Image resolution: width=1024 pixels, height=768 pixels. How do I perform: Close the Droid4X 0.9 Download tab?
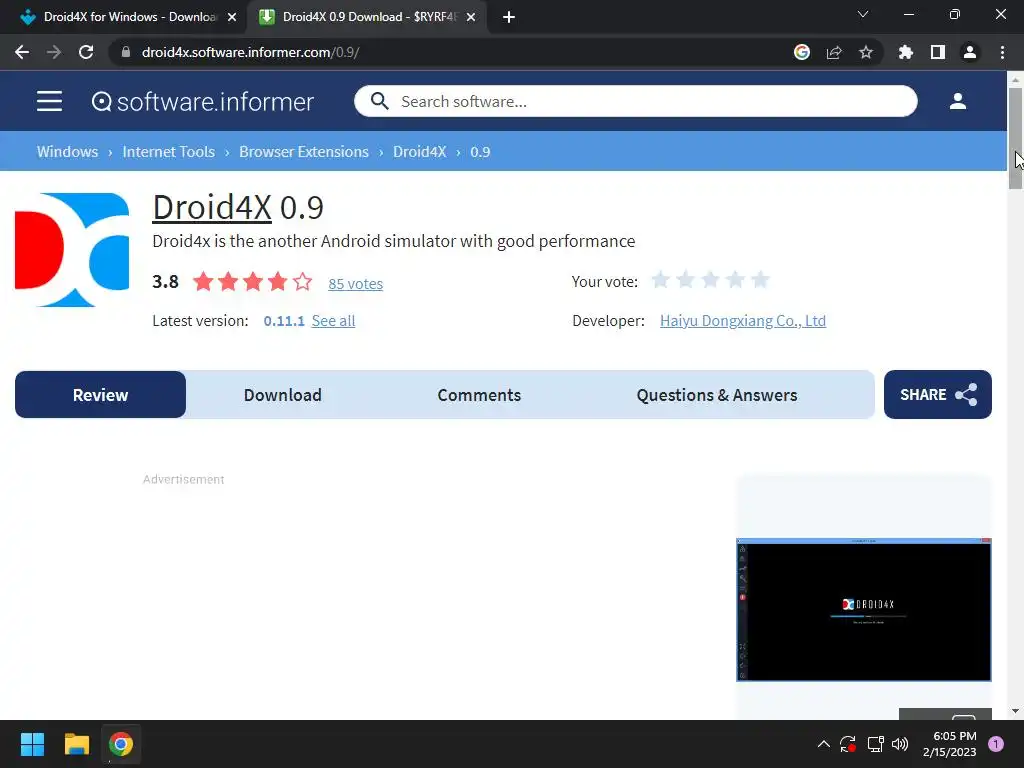471,17
